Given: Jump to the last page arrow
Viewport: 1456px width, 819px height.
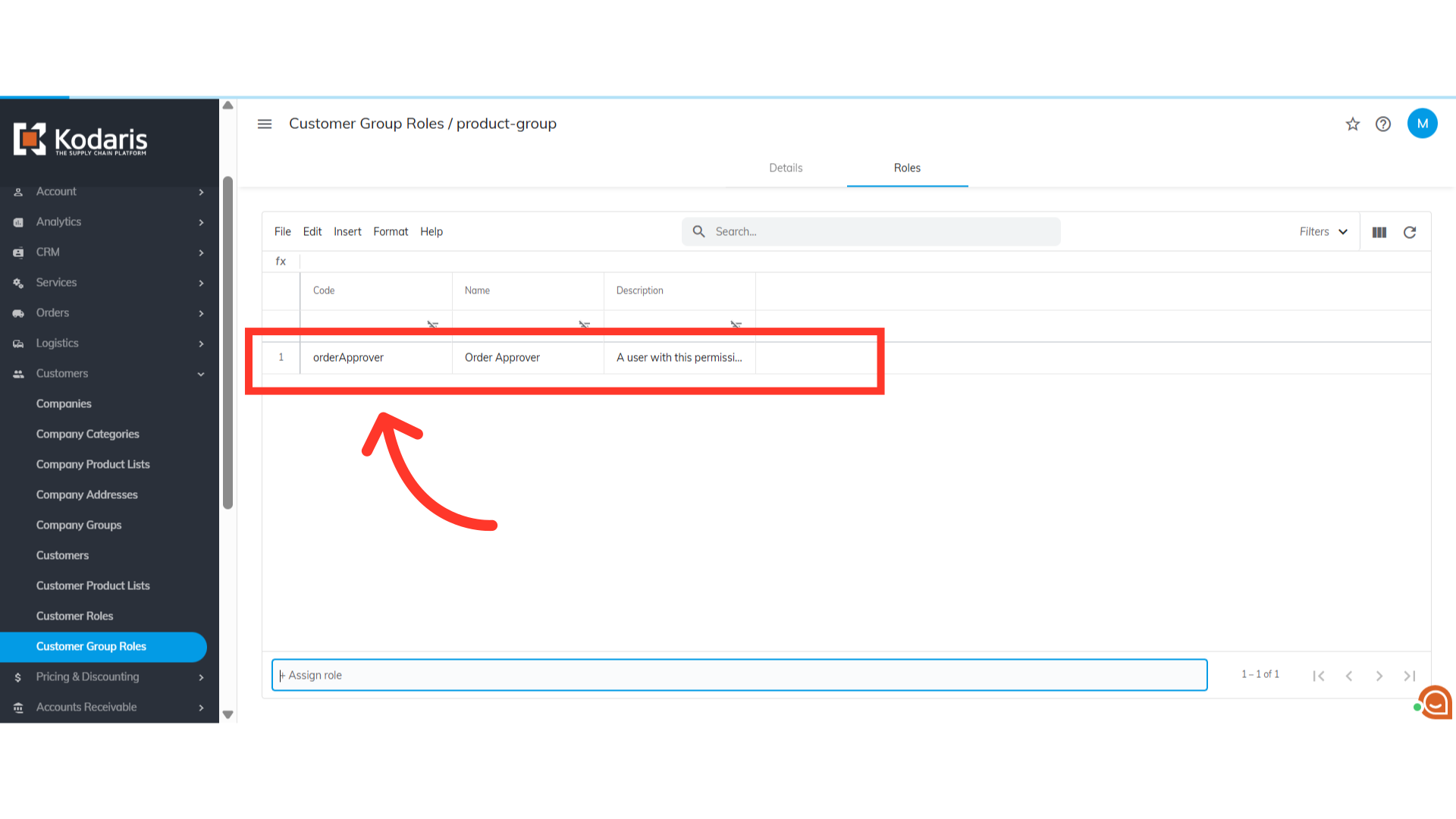Looking at the screenshot, I should coord(1410,676).
